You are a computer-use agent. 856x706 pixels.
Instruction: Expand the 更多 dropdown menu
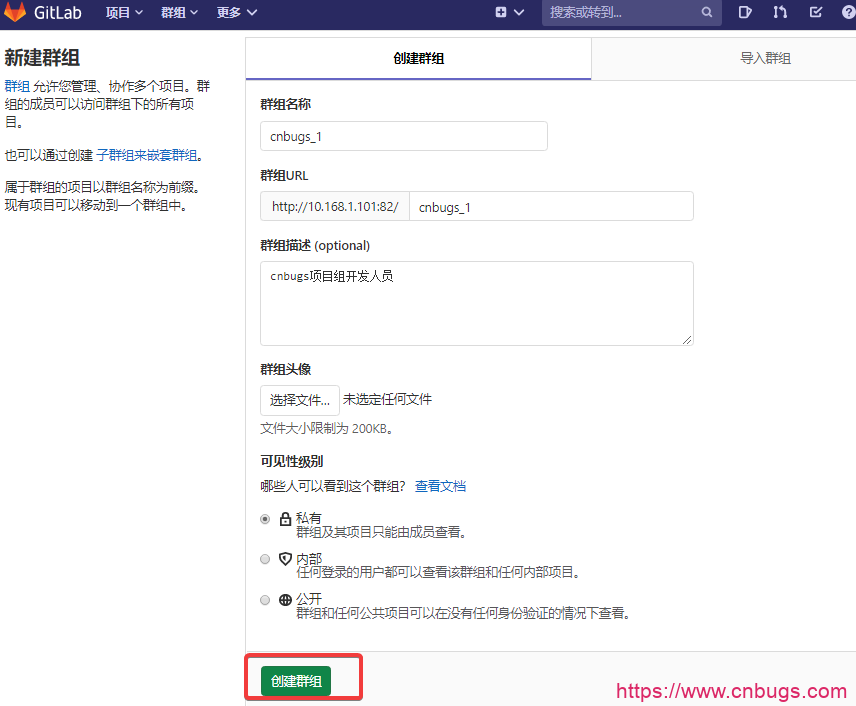pyautogui.click(x=237, y=13)
